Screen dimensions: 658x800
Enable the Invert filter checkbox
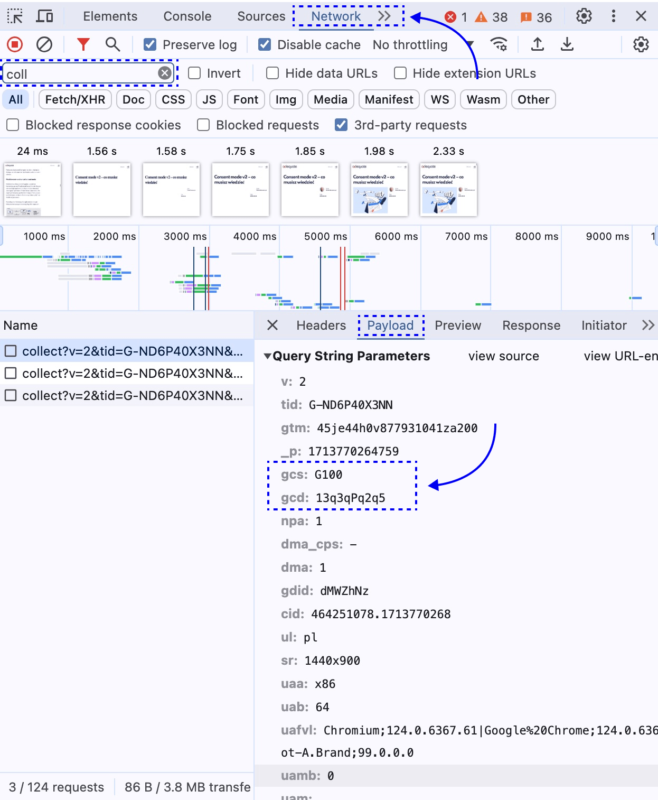195,73
